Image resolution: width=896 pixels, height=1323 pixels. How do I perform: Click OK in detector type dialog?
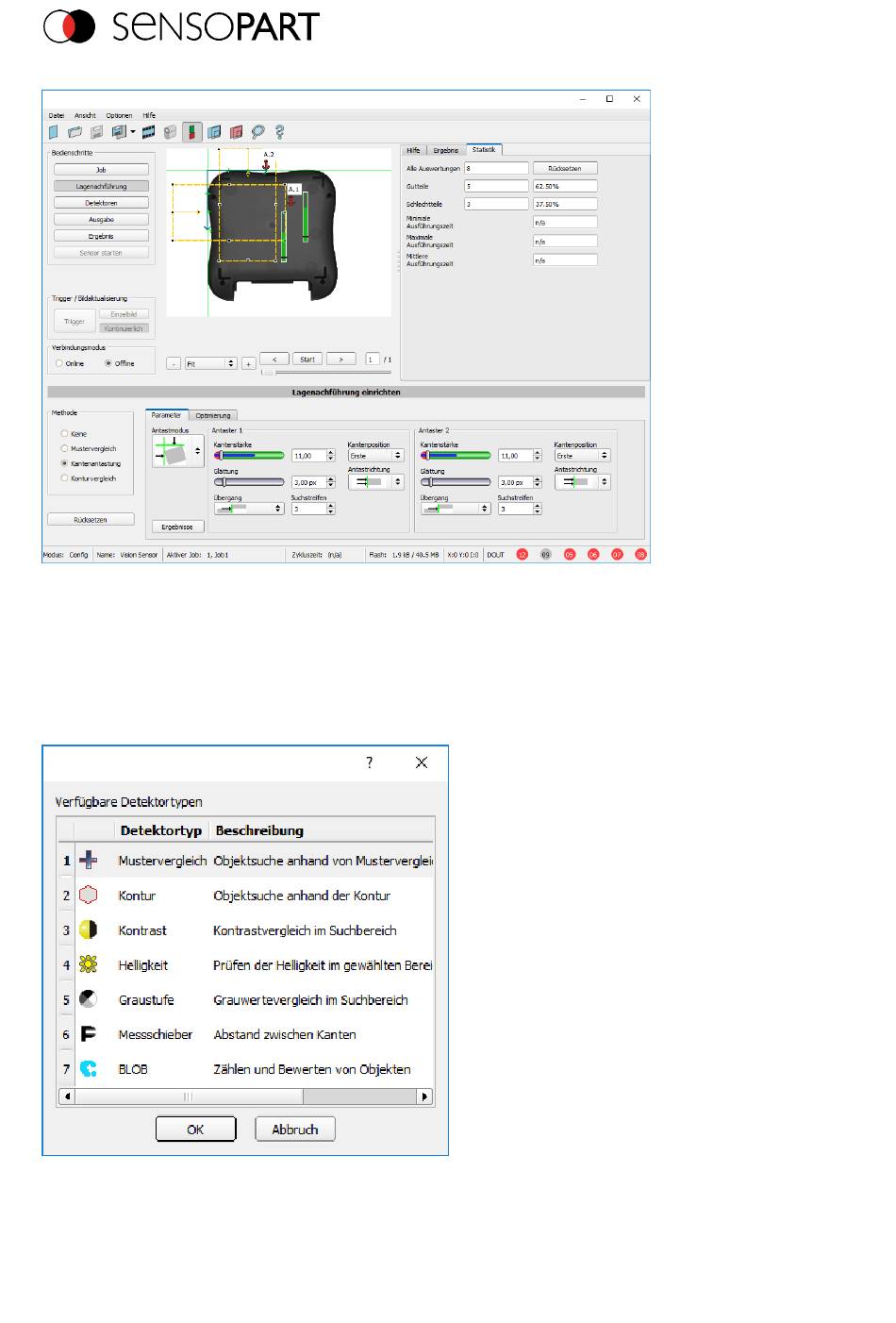point(195,1129)
